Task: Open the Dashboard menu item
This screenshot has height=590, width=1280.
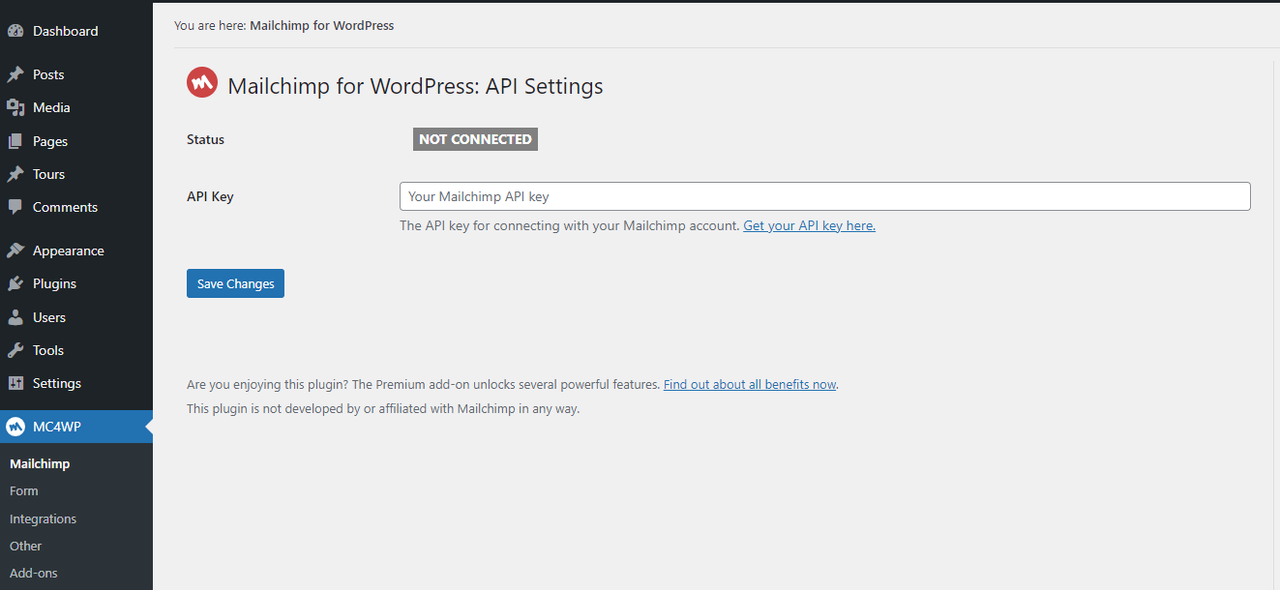Action: (76, 31)
